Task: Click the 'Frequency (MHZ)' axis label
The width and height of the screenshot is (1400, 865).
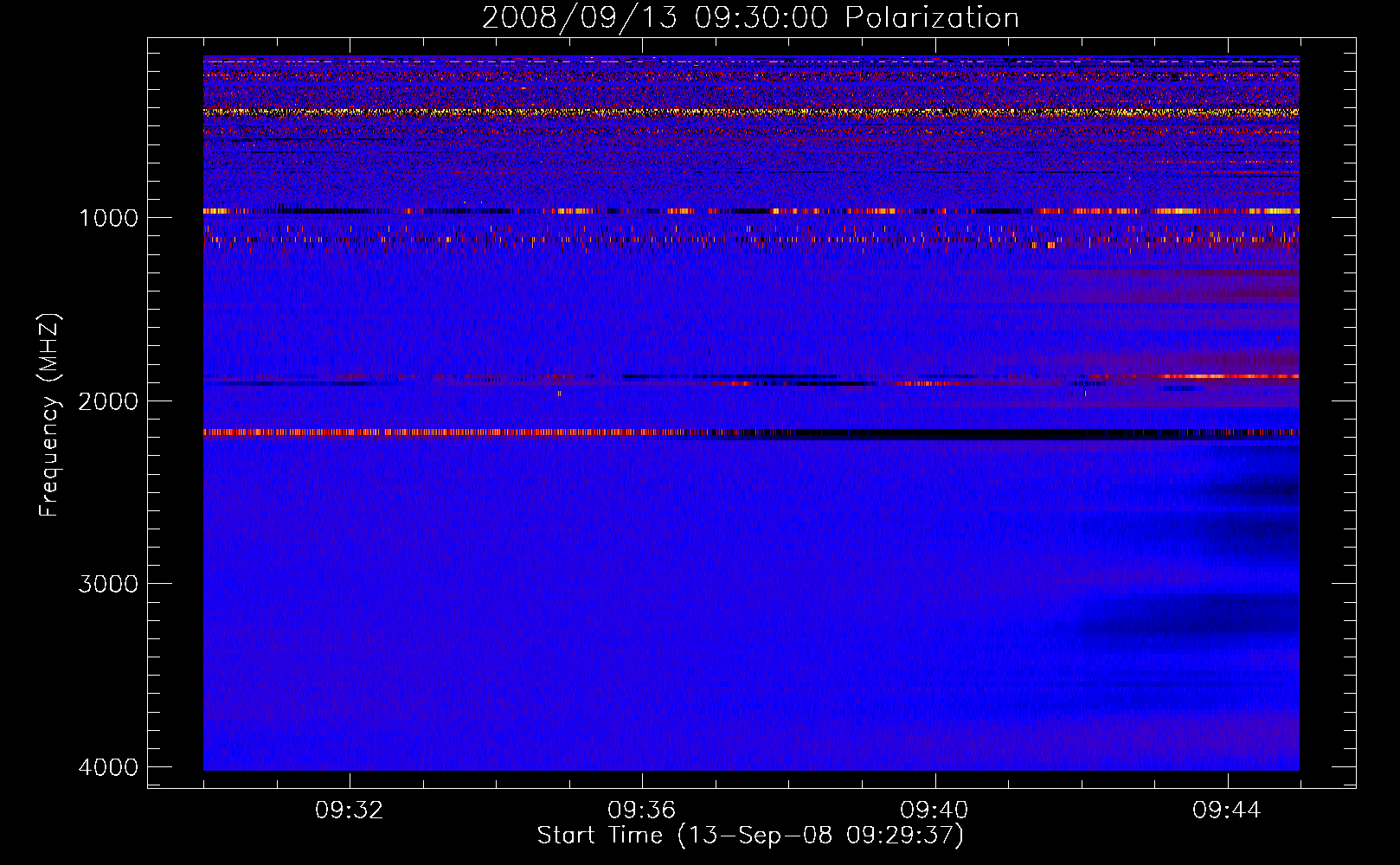Action: (x=50, y=415)
